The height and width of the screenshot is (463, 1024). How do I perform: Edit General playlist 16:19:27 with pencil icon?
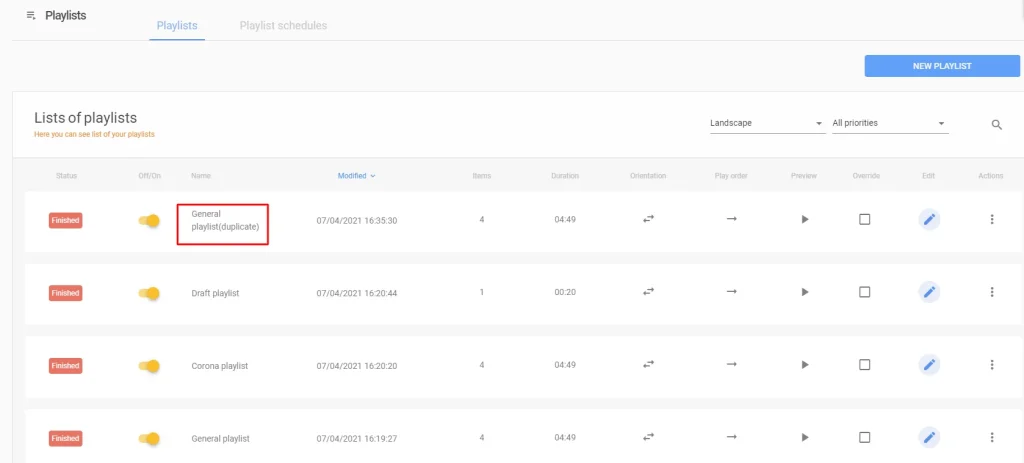[929, 437]
